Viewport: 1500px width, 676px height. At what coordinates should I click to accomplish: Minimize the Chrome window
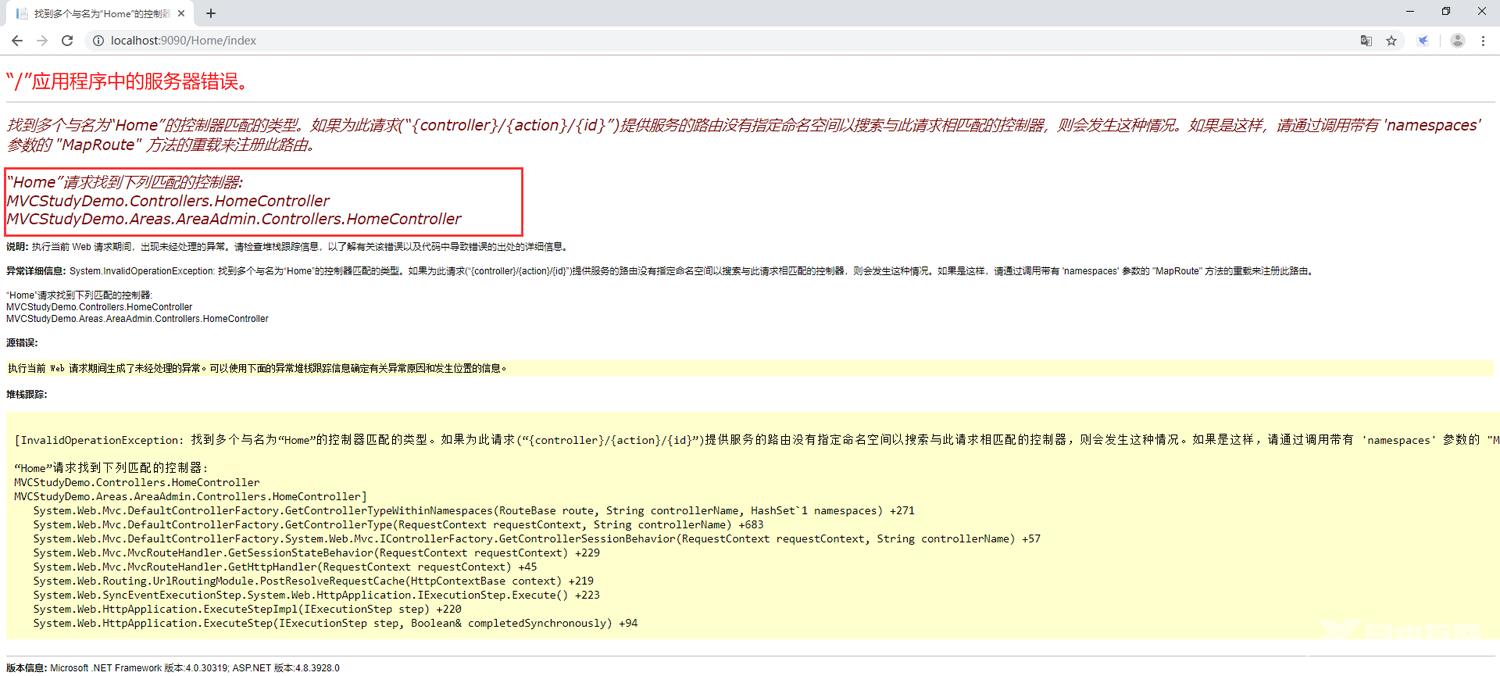[x=1409, y=12]
